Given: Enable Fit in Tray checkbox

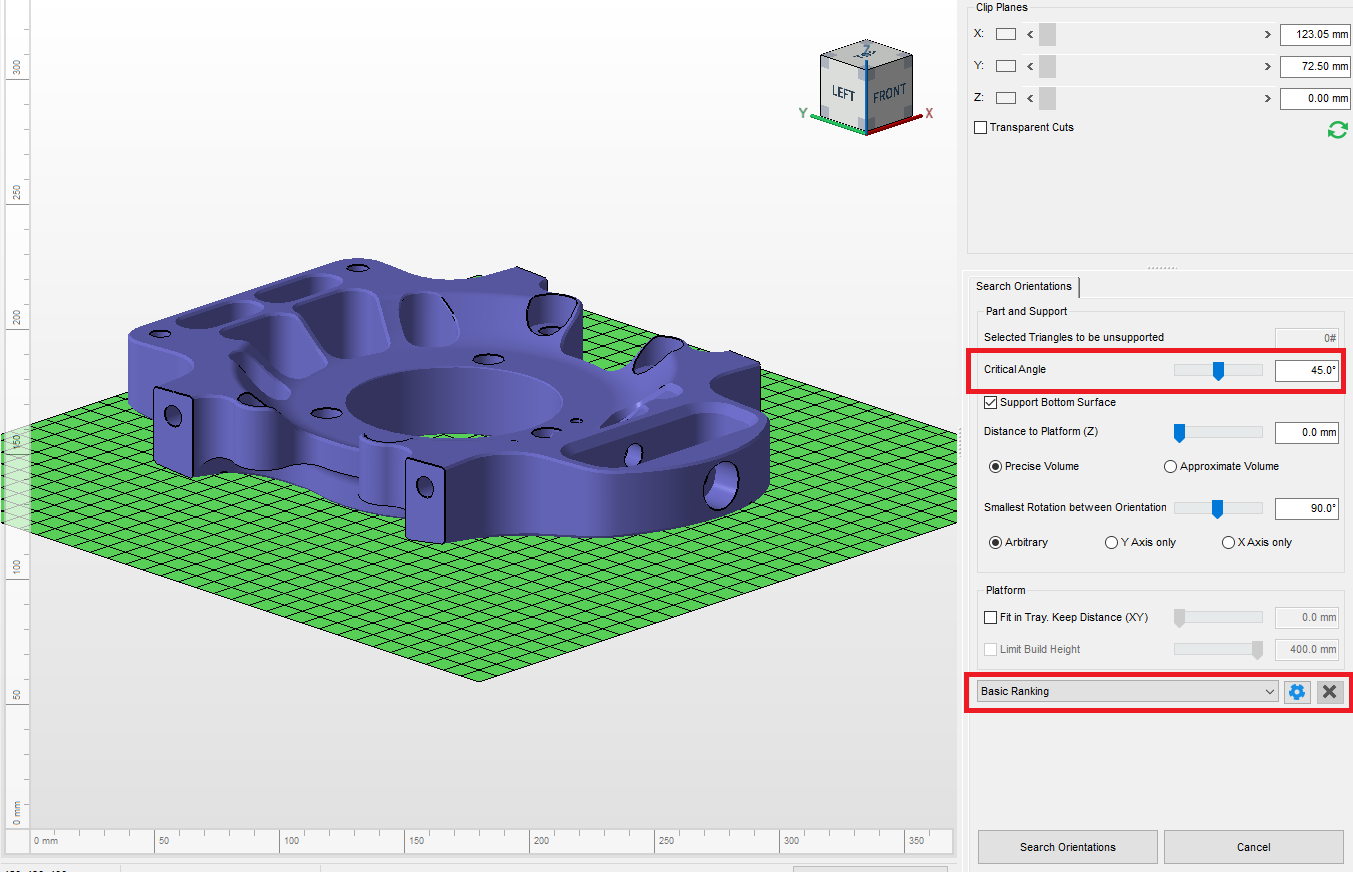Looking at the screenshot, I should [x=991, y=618].
